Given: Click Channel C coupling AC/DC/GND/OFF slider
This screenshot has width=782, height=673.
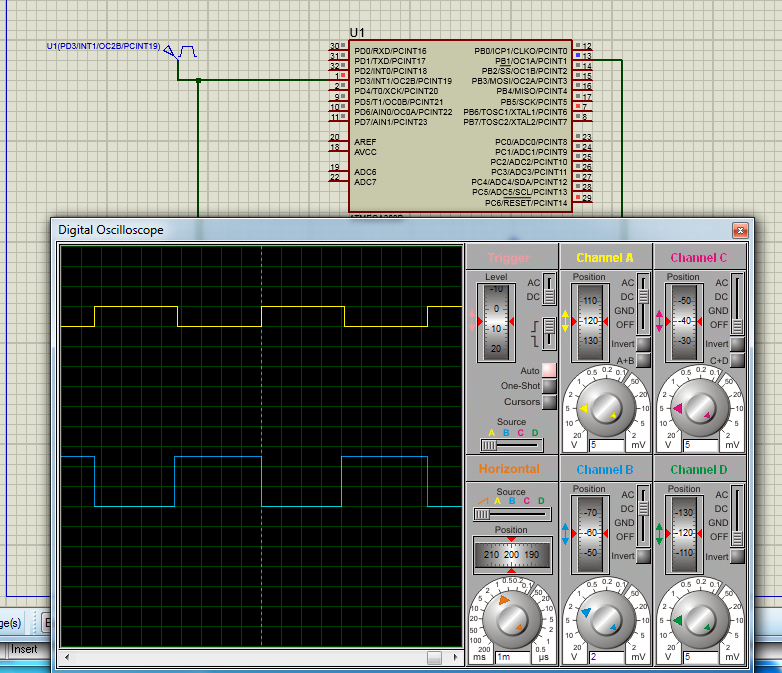Looking at the screenshot, I should (x=737, y=304).
